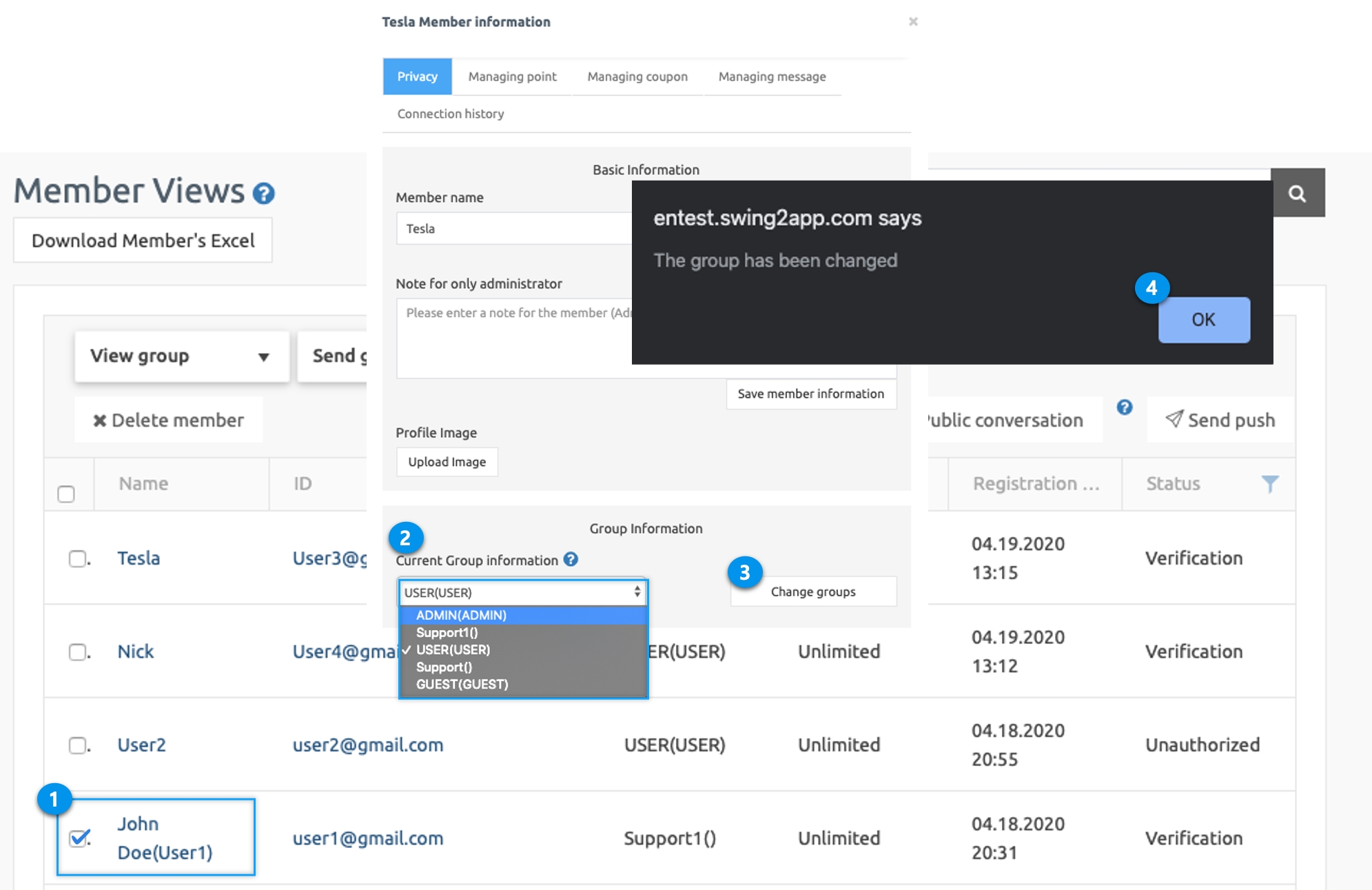Uncheck the John Doe(User1) checkbox
The height and width of the screenshot is (890, 1372).
coord(79,838)
